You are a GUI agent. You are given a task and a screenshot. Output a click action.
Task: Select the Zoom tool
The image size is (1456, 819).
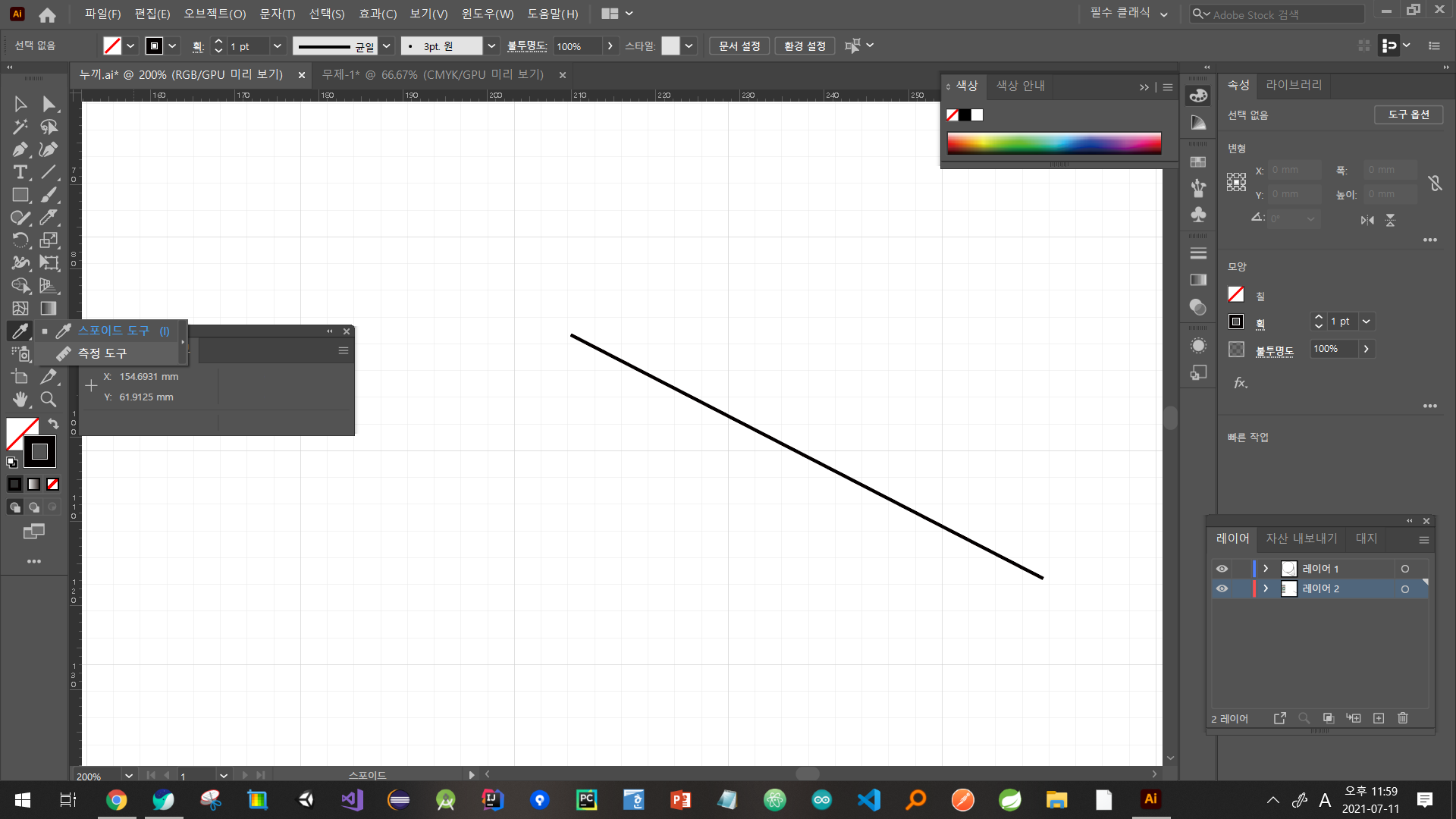pos(49,399)
